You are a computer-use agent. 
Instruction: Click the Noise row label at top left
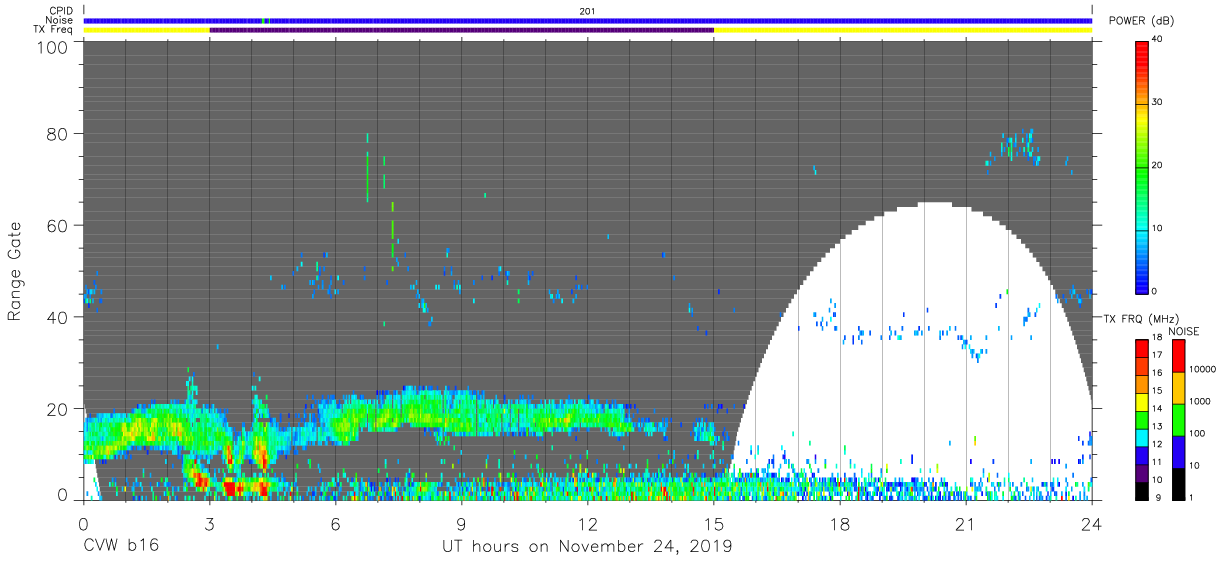(x=61, y=20)
